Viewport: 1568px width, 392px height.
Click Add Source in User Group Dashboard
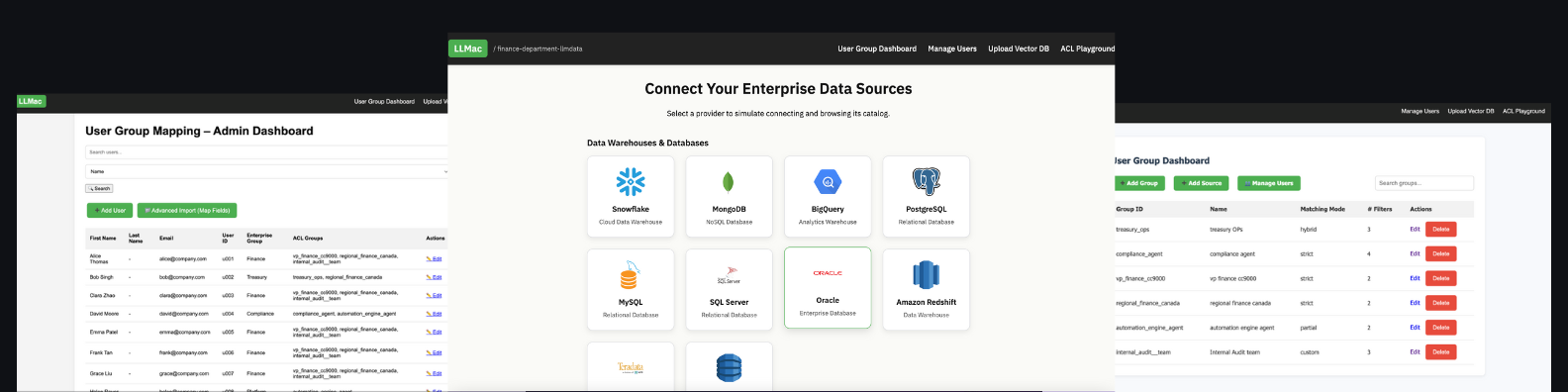click(x=1202, y=183)
